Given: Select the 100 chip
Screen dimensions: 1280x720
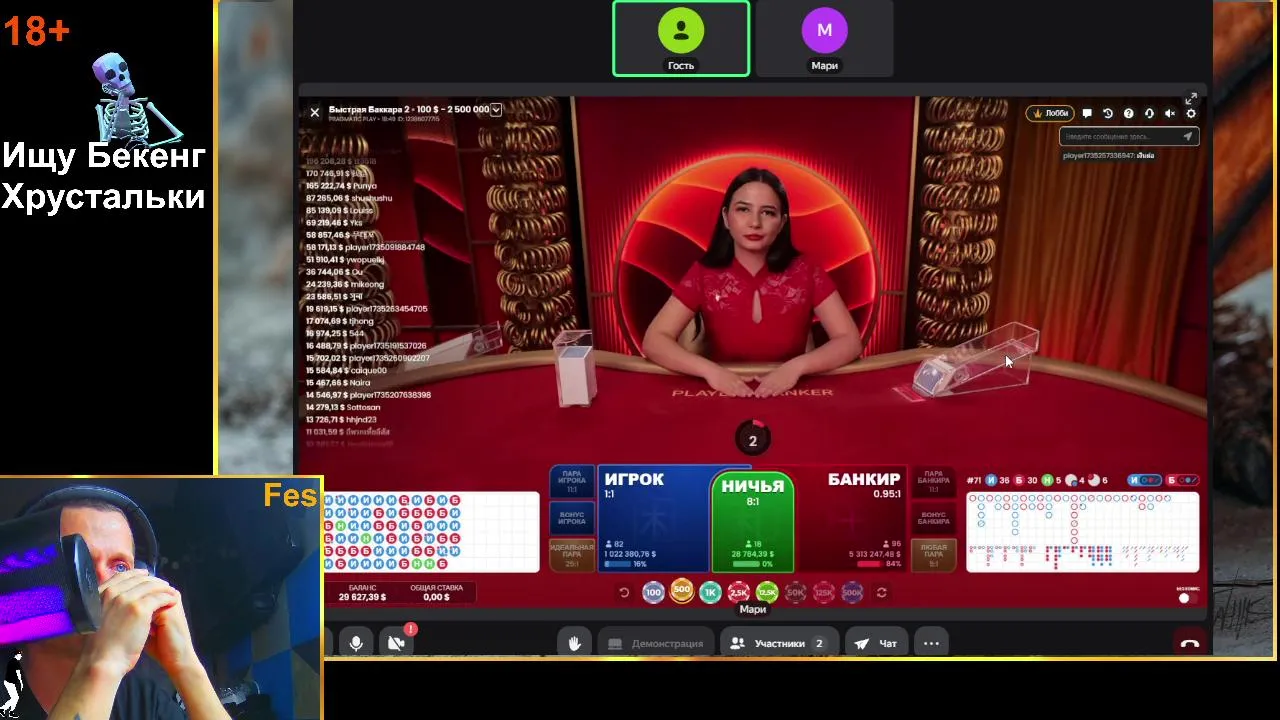Looking at the screenshot, I should (x=653, y=592).
